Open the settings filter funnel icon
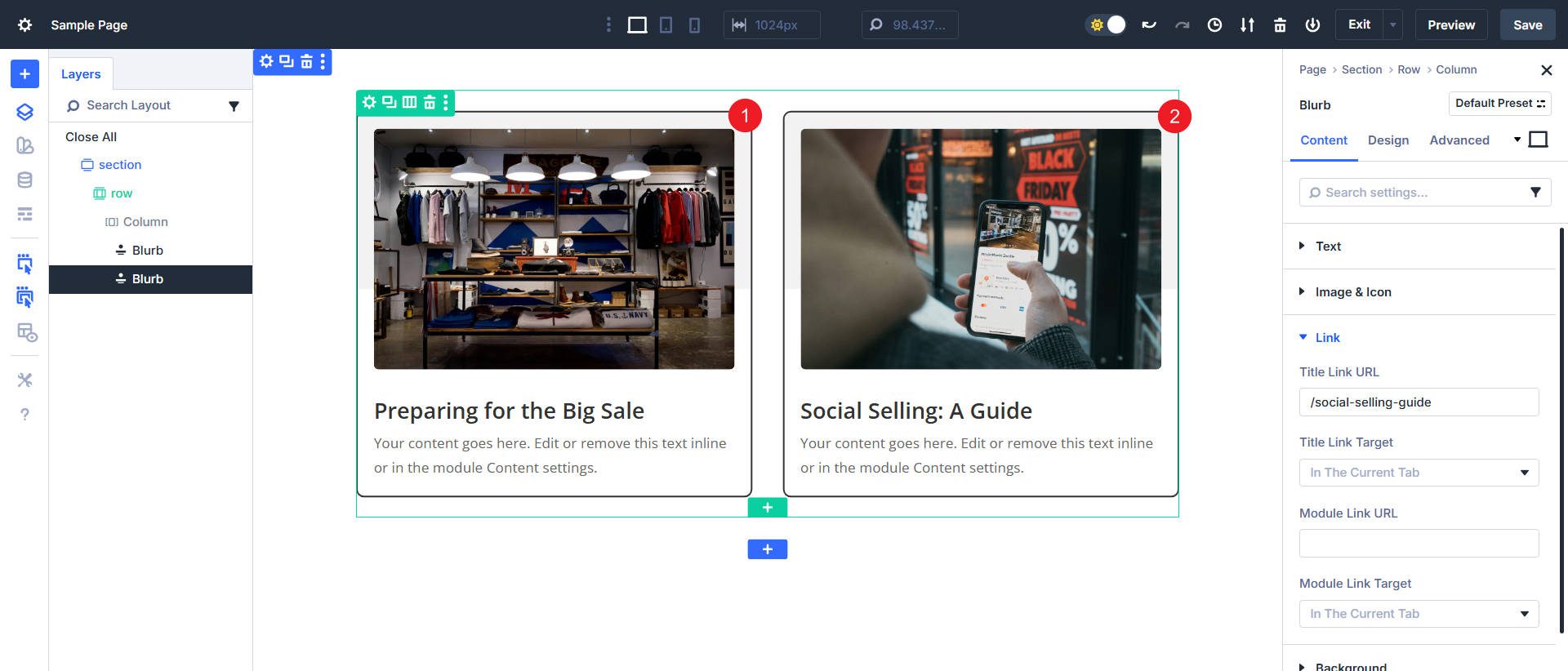 (x=1535, y=193)
